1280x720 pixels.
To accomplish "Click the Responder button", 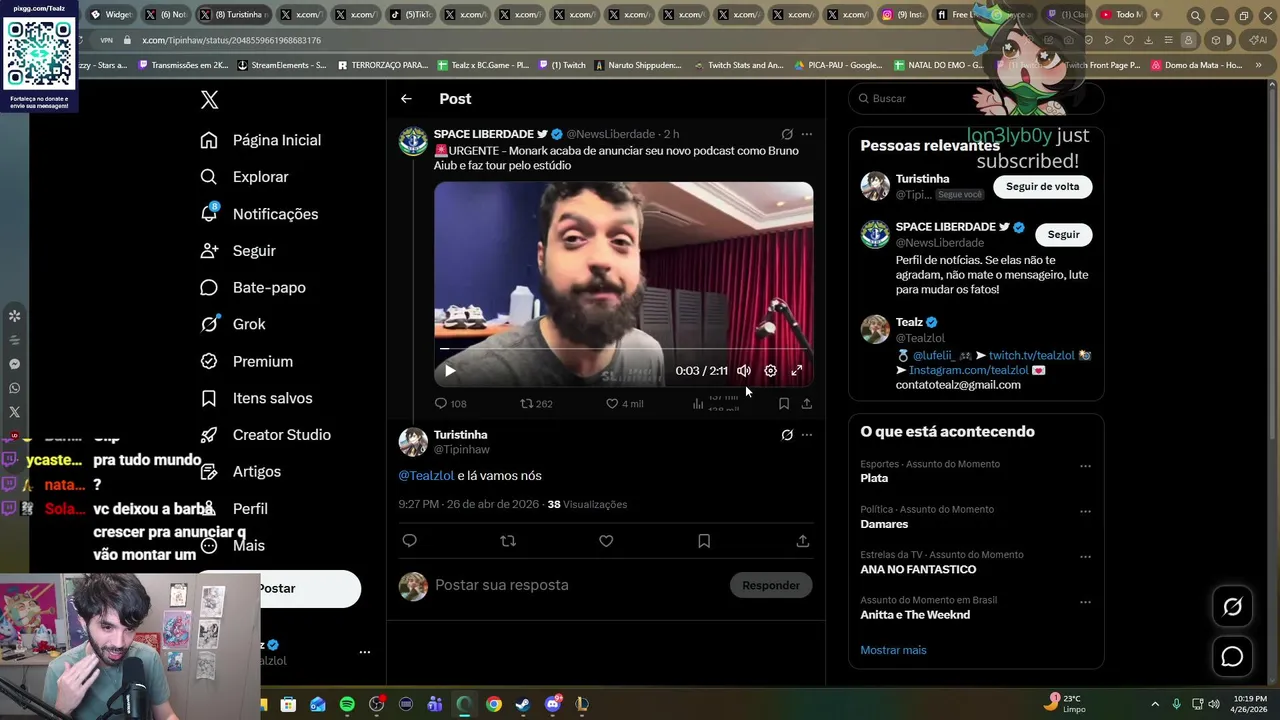I will click(x=771, y=586).
